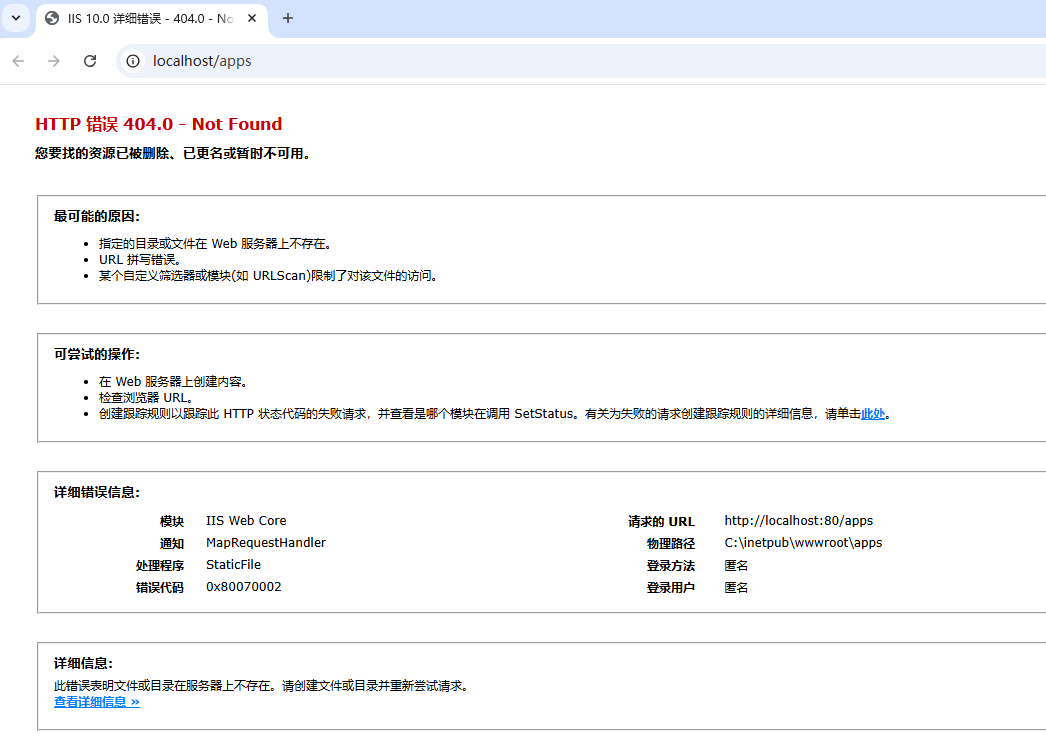The image size is (1046, 747).
Task: Expand the tab search dropdown chevron
Action: click(x=15, y=18)
